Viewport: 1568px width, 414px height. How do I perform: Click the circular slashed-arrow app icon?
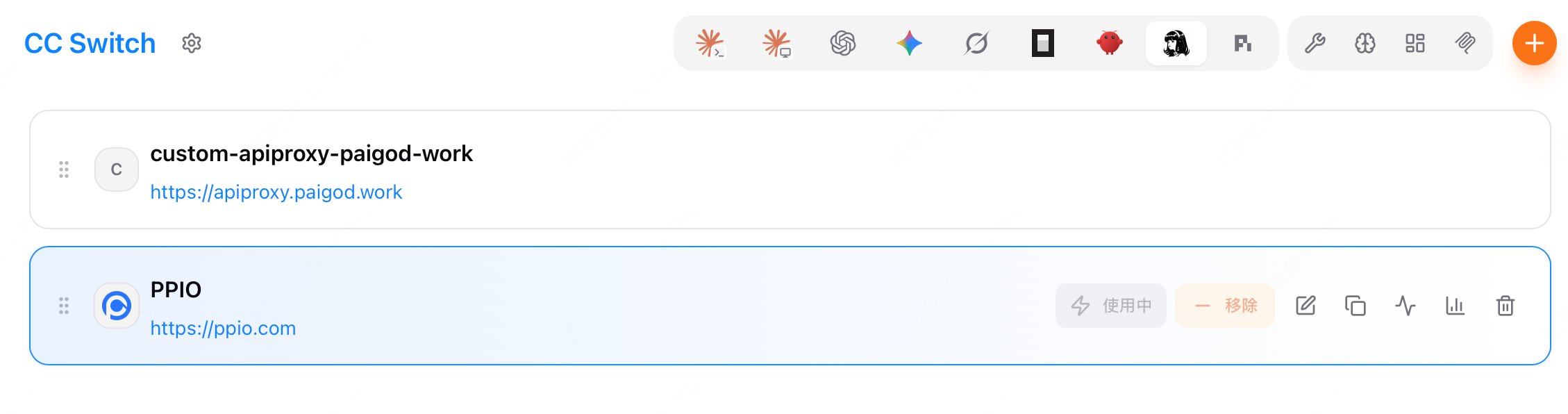tap(976, 43)
